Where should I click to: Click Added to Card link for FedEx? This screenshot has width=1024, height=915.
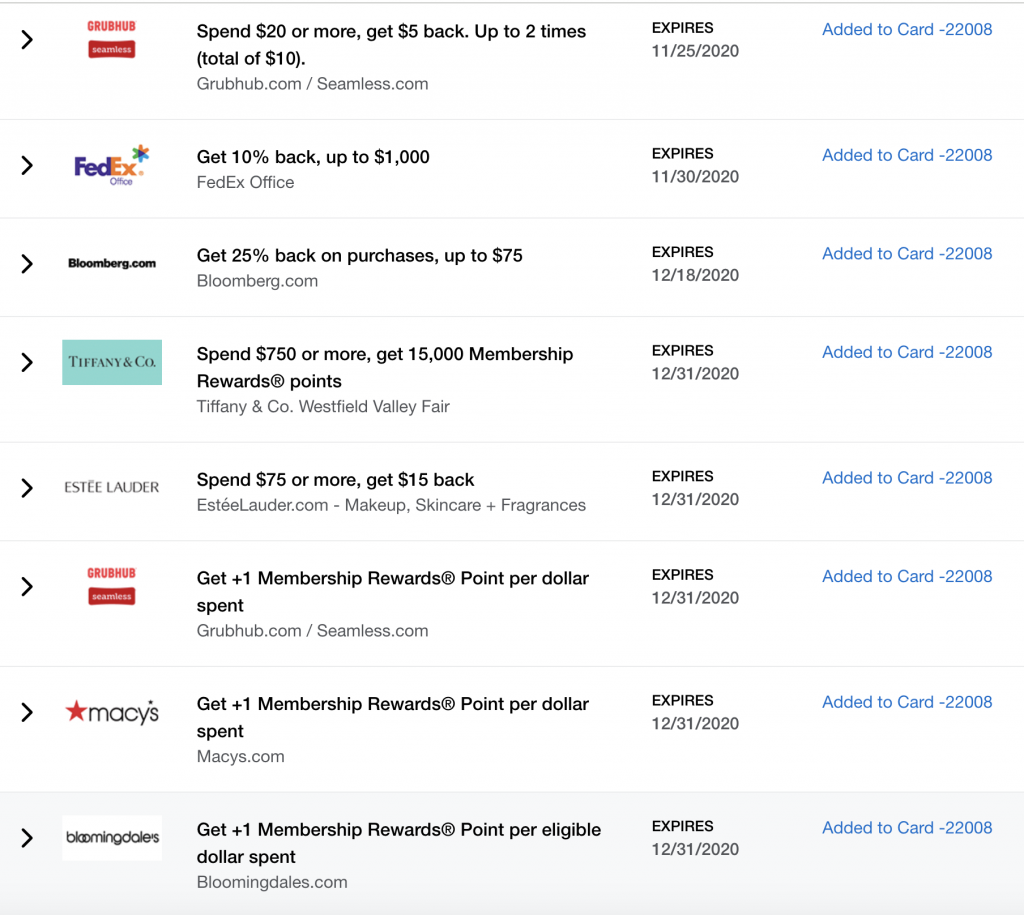click(x=907, y=155)
